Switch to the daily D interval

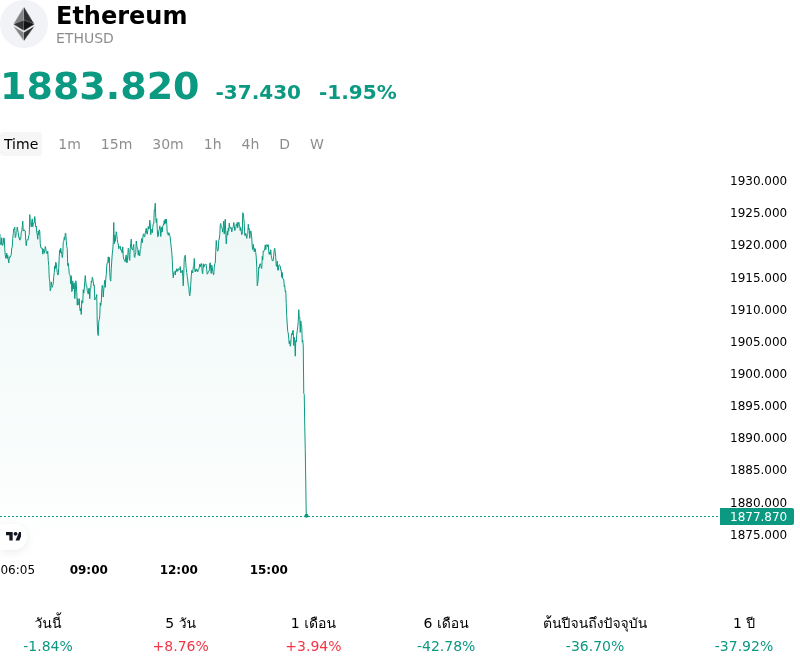pyautogui.click(x=284, y=144)
